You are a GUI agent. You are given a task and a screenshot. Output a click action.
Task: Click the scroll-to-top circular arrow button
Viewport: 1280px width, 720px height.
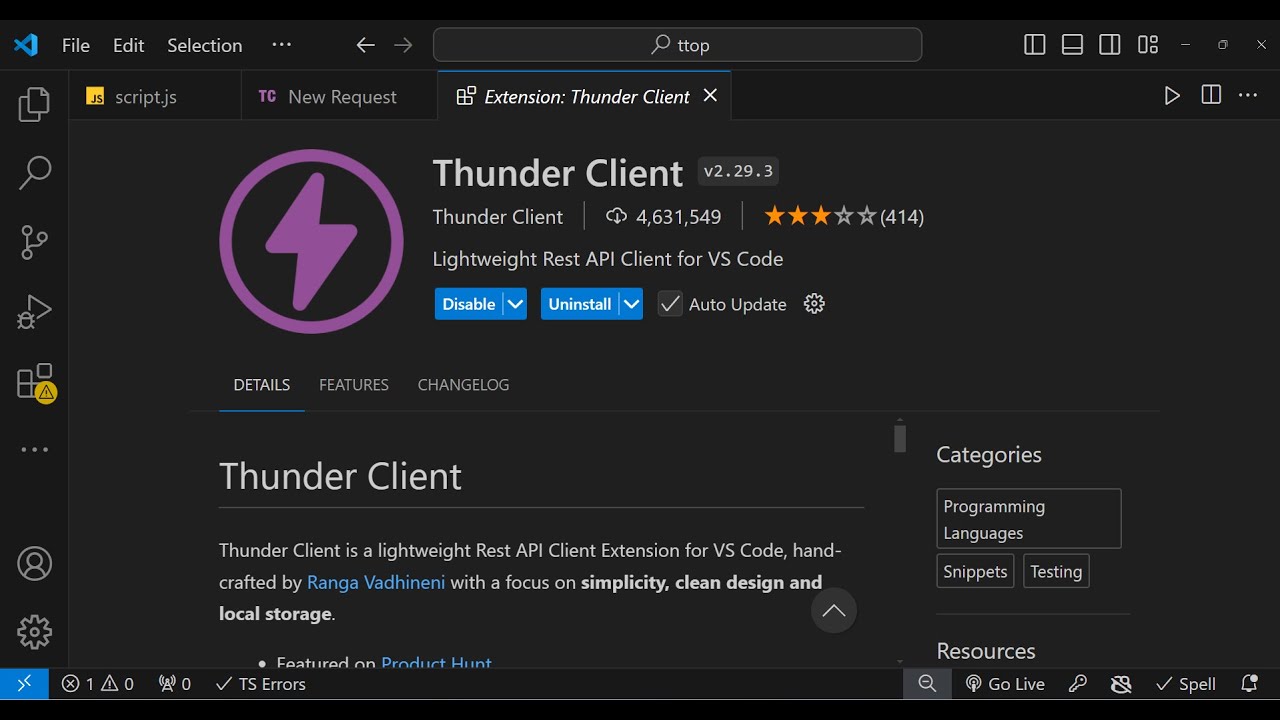tap(834, 611)
